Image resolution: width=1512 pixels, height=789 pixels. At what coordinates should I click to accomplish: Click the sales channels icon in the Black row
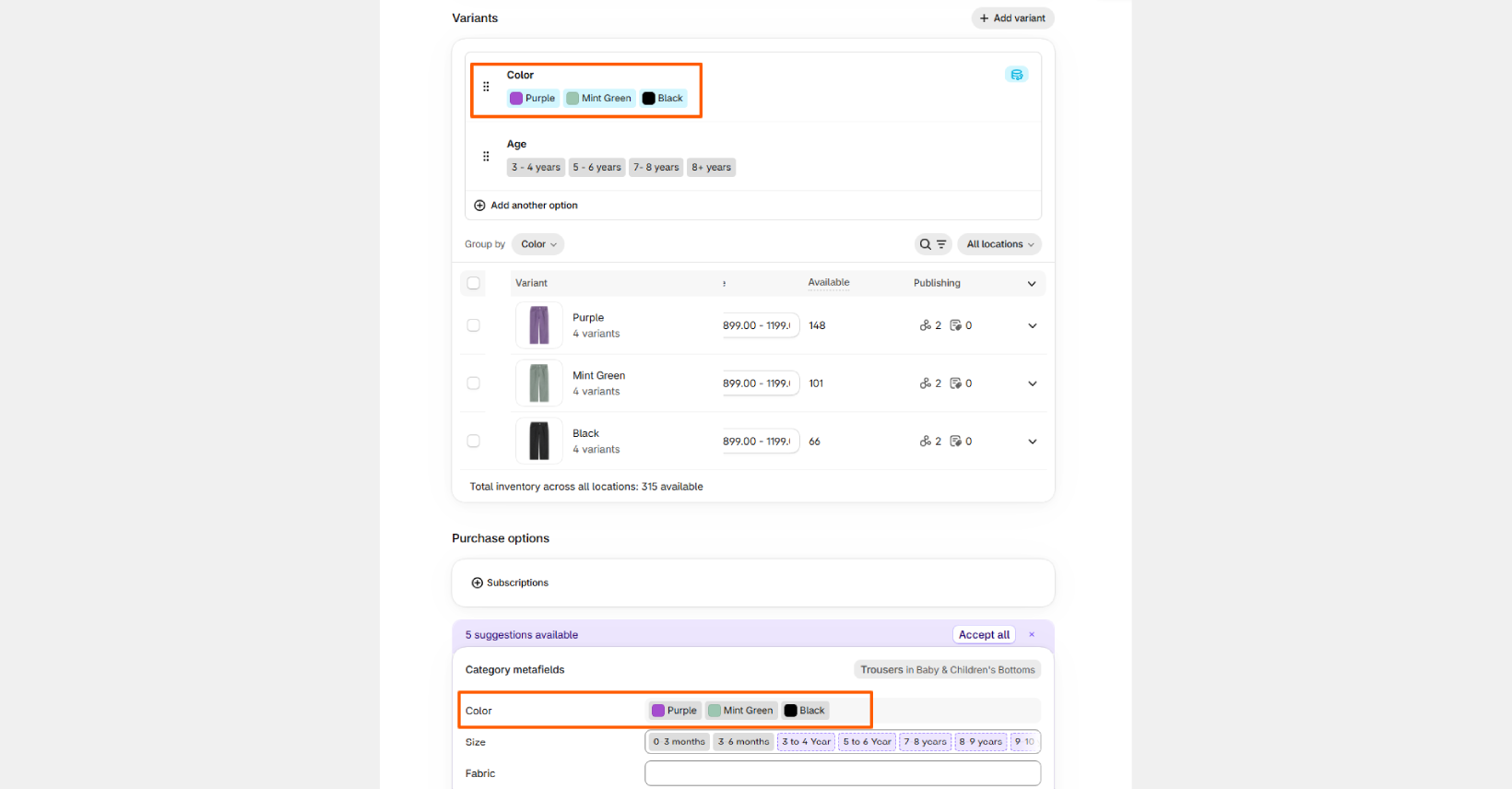tap(926, 442)
